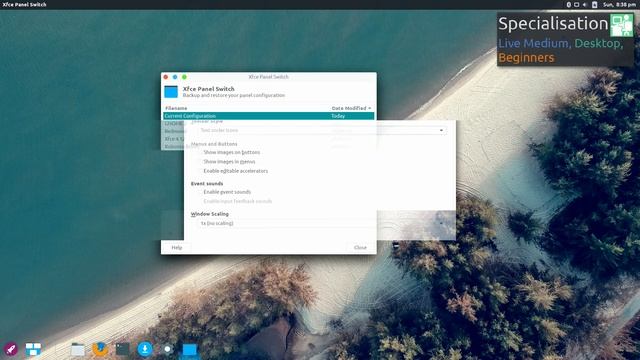The image size is (640, 360).
Task: Click the Bluetooth tray icon
Action: coord(569,5)
